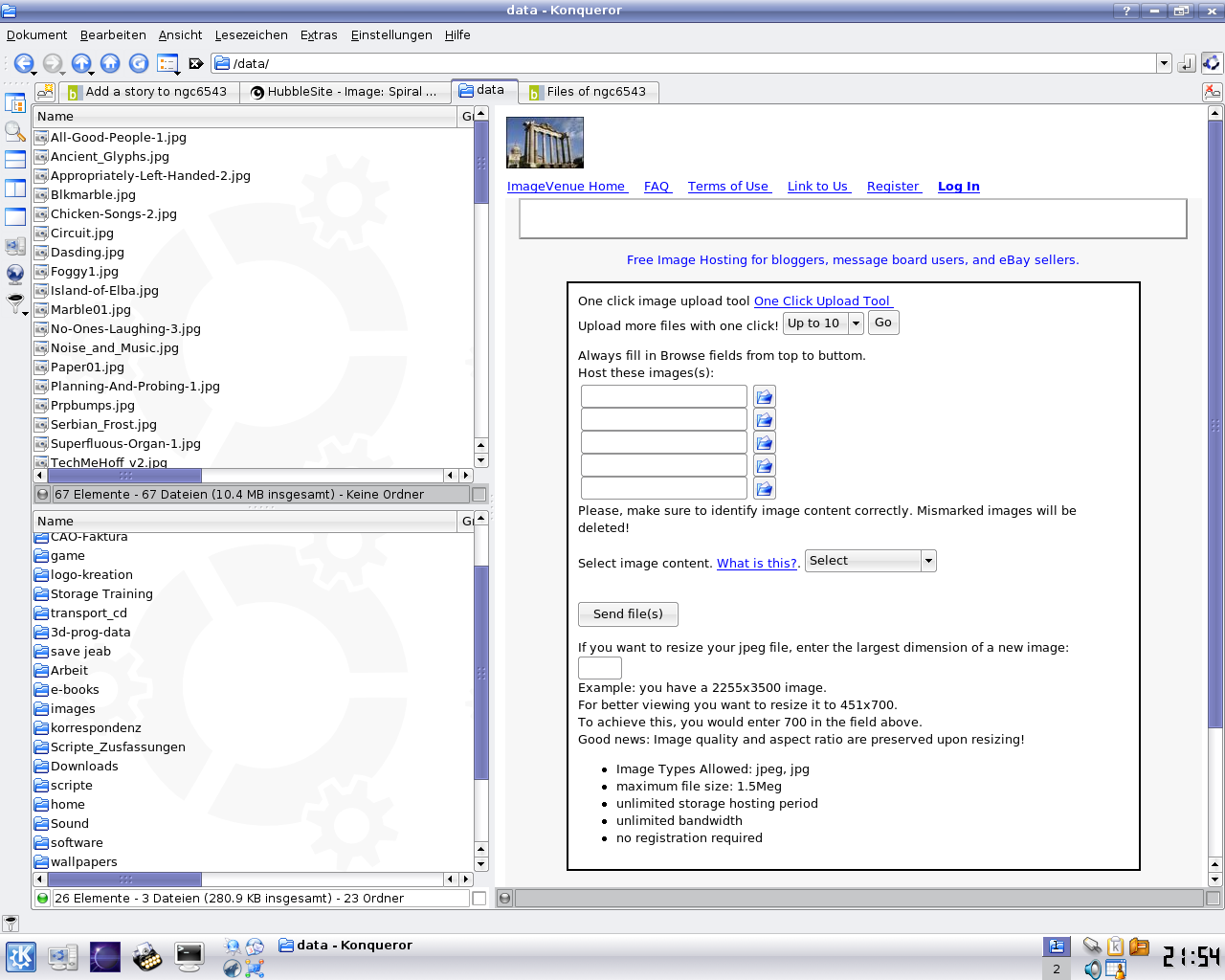Open the 'Up to 10' file count dropdown

click(823, 323)
